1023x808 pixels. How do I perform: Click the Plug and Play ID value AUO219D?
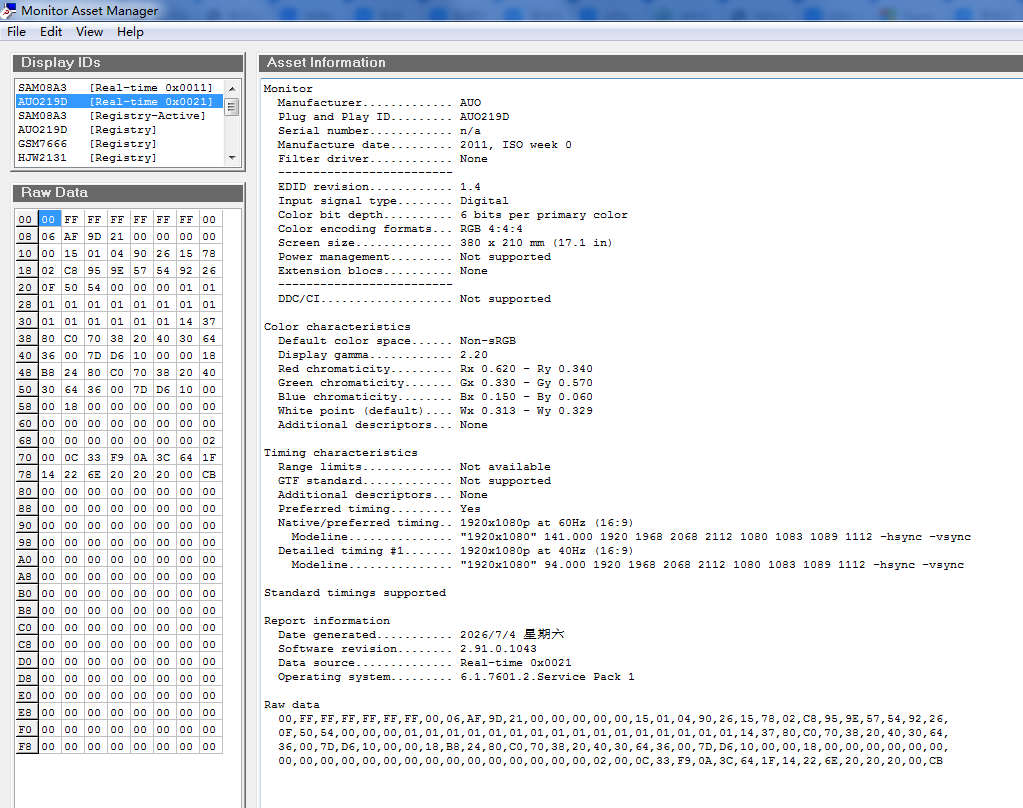pos(484,117)
